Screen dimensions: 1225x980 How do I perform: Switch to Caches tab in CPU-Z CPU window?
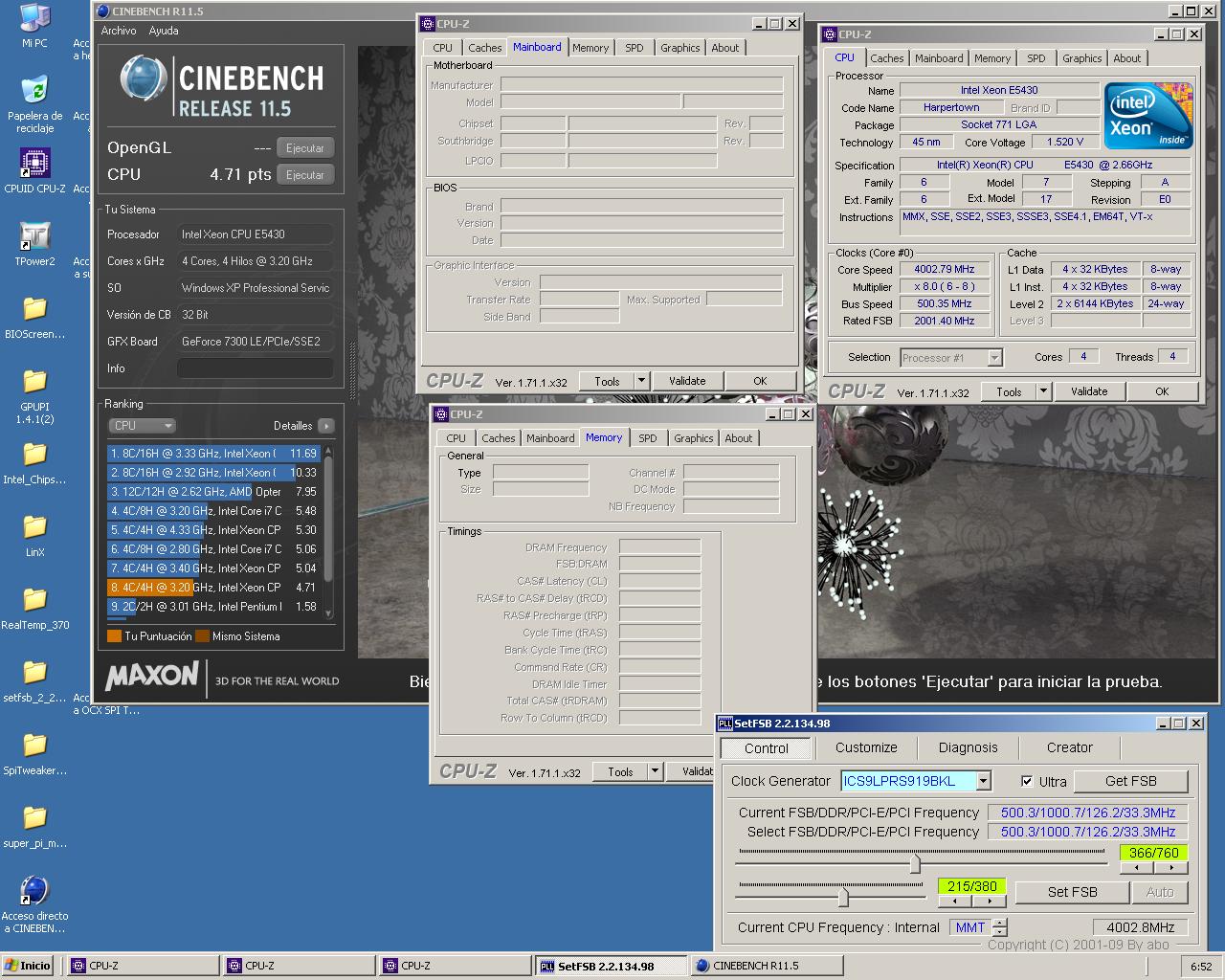[887, 58]
